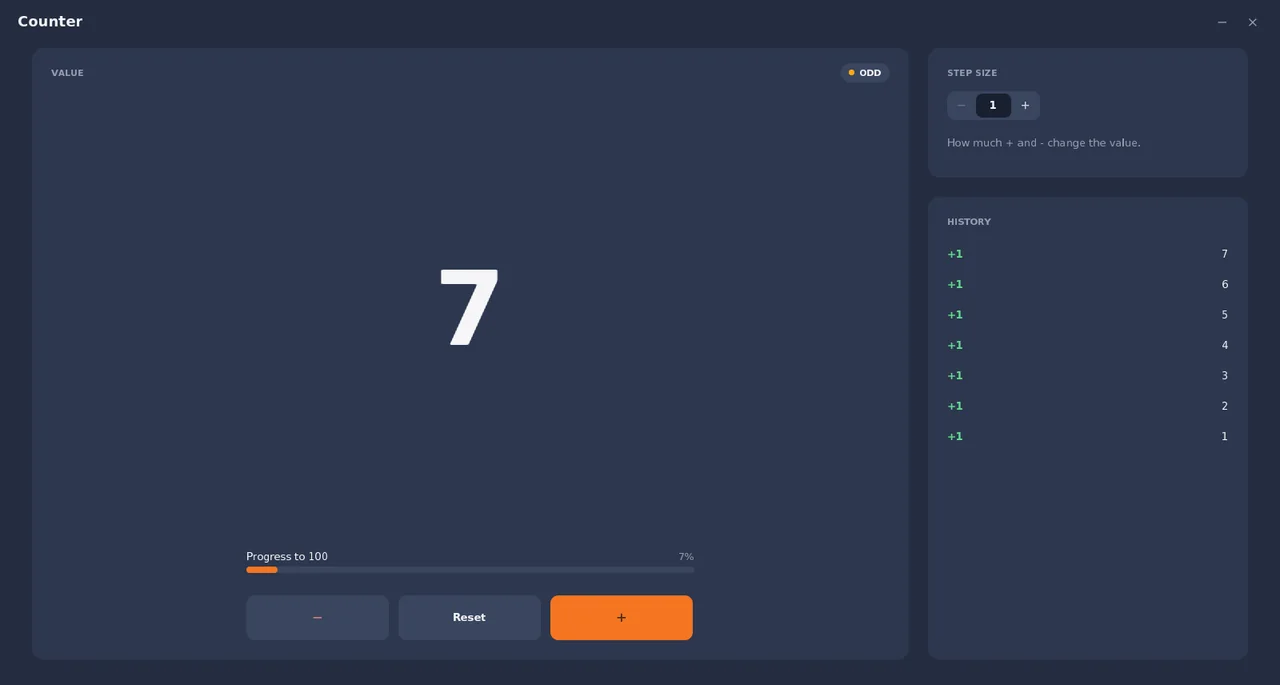Click the 7% progress label
1280x685 pixels.
[686, 557]
